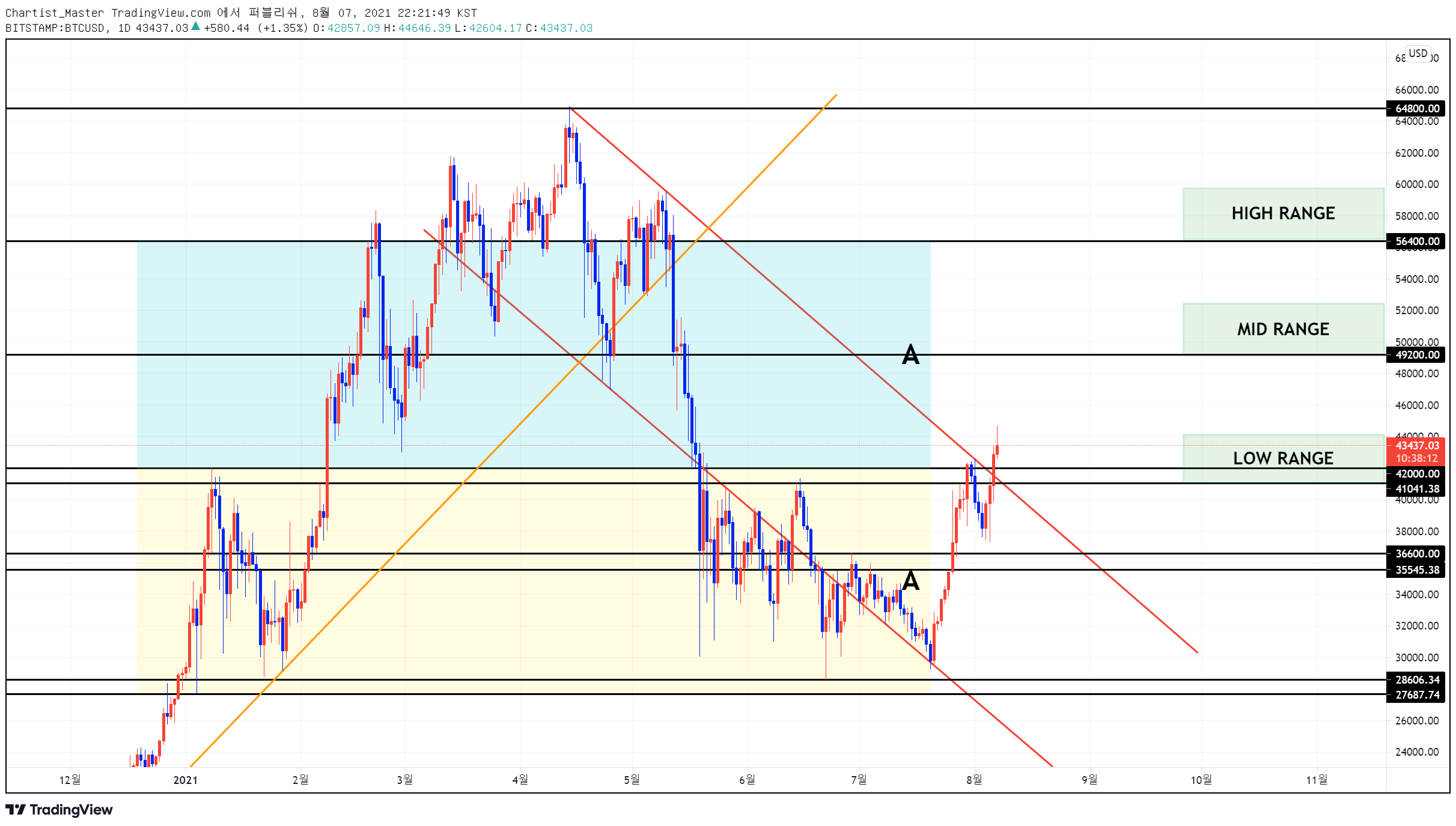The width and height of the screenshot is (1456, 826).
Task: Click the TradingView wordmark text
Action: (x=72, y=810)
